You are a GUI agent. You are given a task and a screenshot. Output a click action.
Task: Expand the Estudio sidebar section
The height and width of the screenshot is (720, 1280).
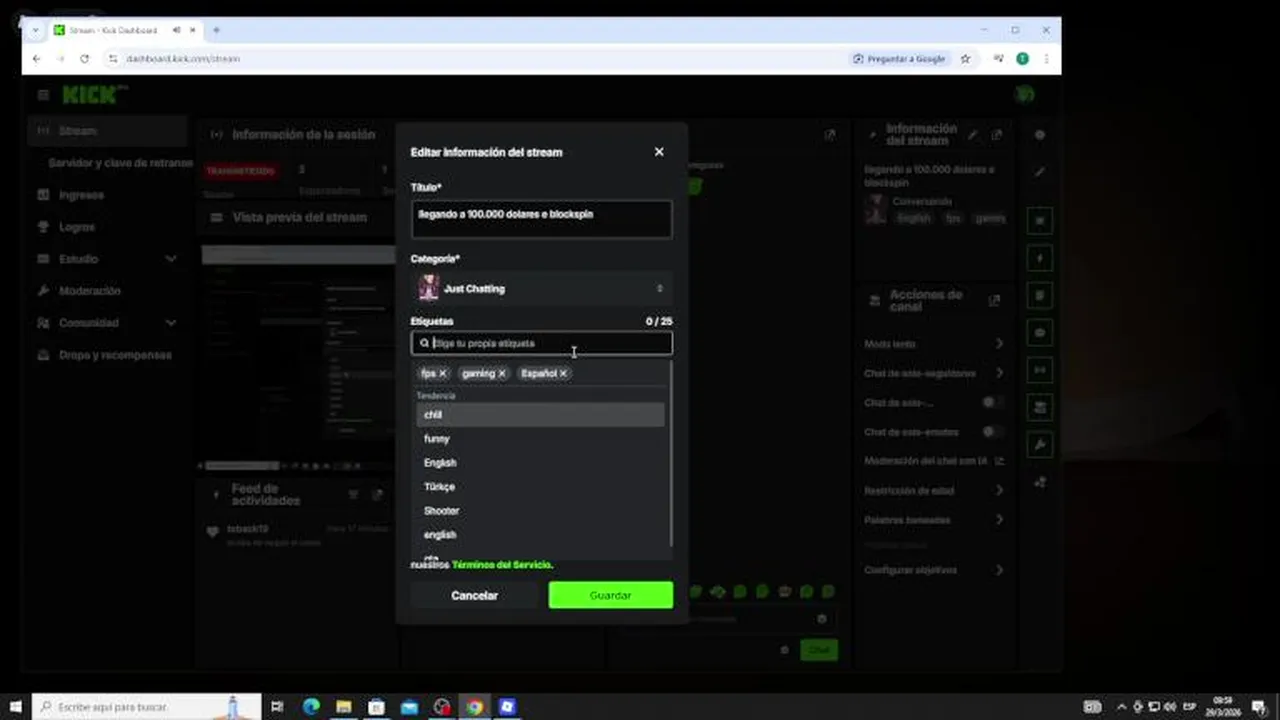(x=108, y=259)
